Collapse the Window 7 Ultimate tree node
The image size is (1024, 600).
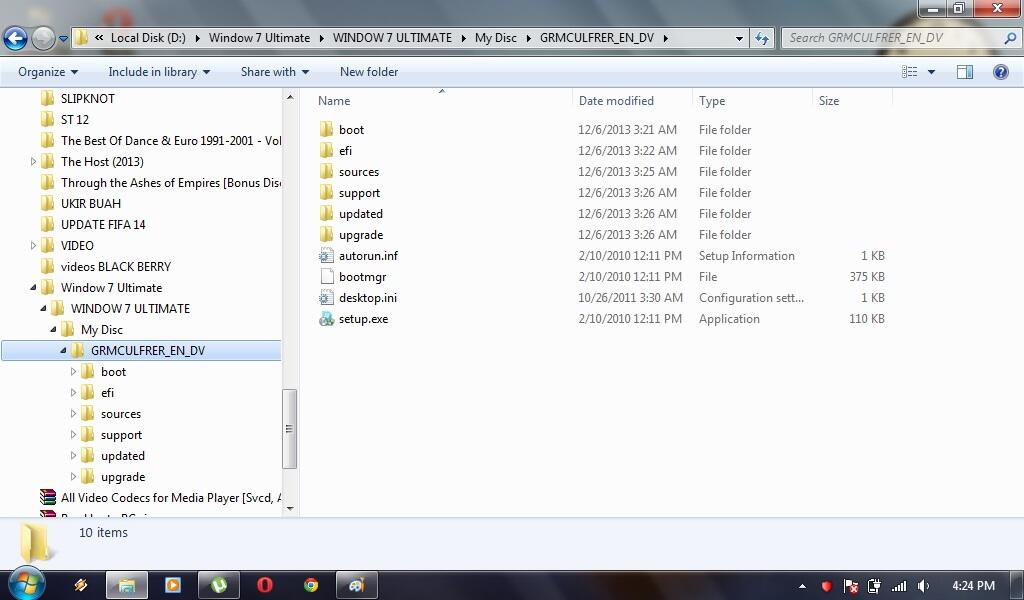tap(33, 287)
